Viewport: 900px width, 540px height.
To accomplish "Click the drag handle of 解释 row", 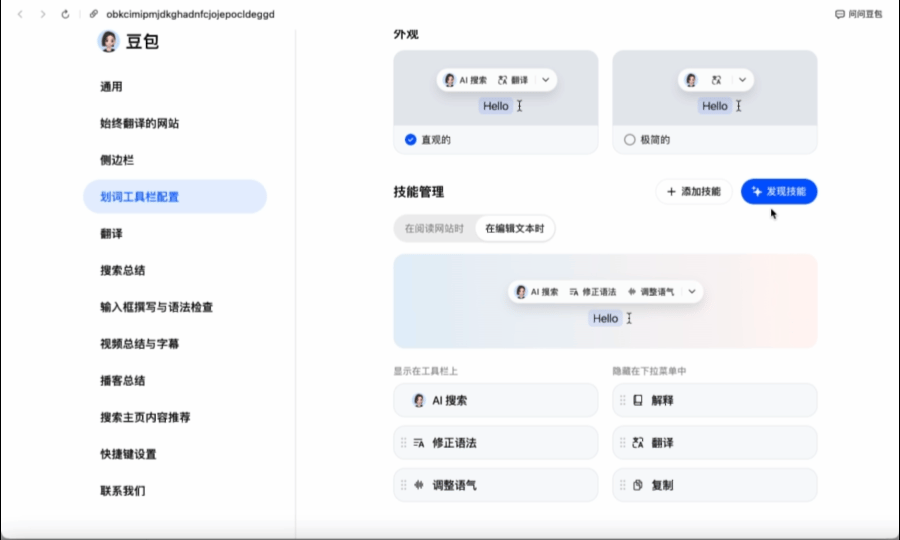I will pyautogui.click(x=623, y=401).
